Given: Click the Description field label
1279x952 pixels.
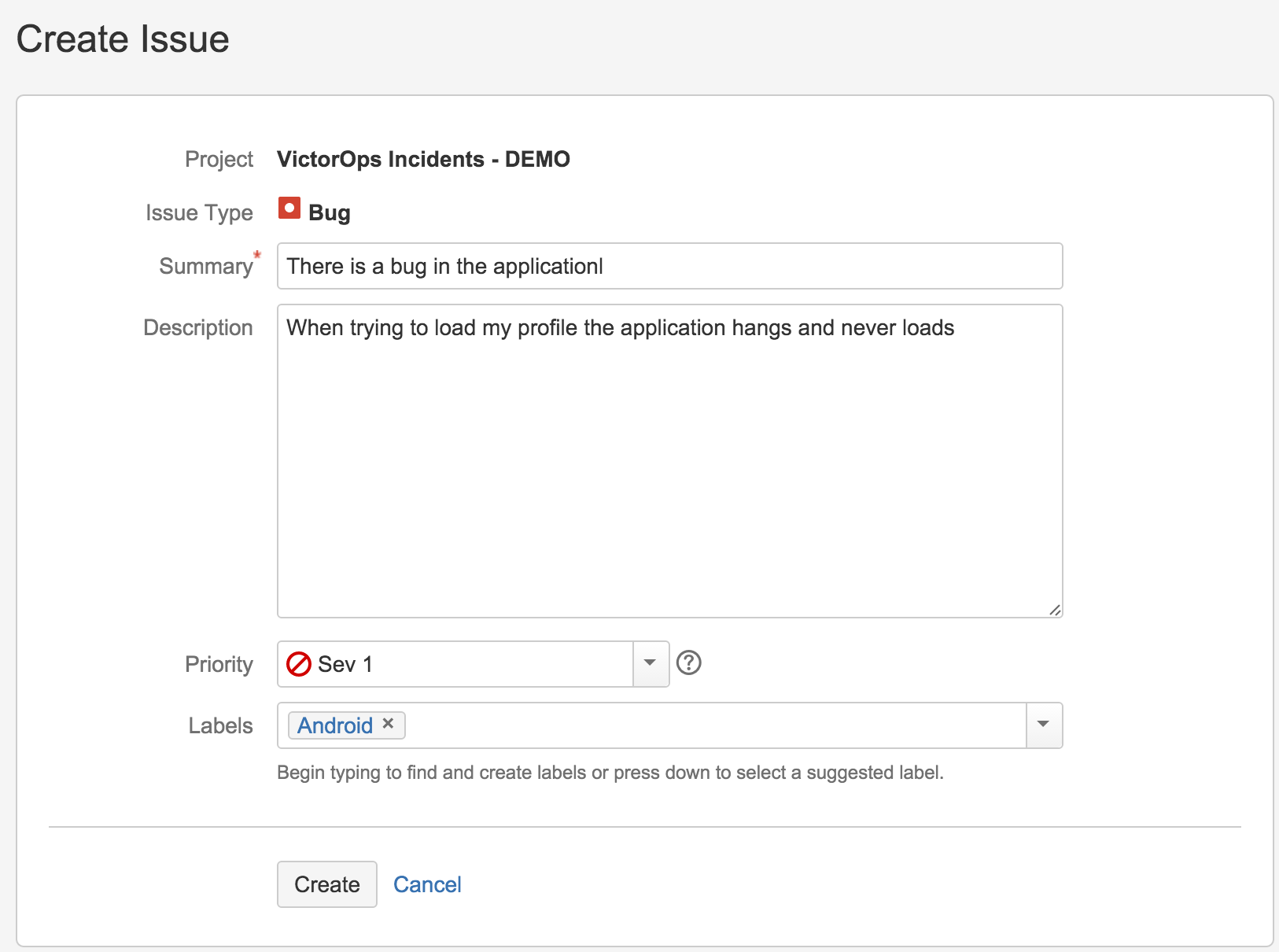Looking at the screenshot, I should click(198, 327).
